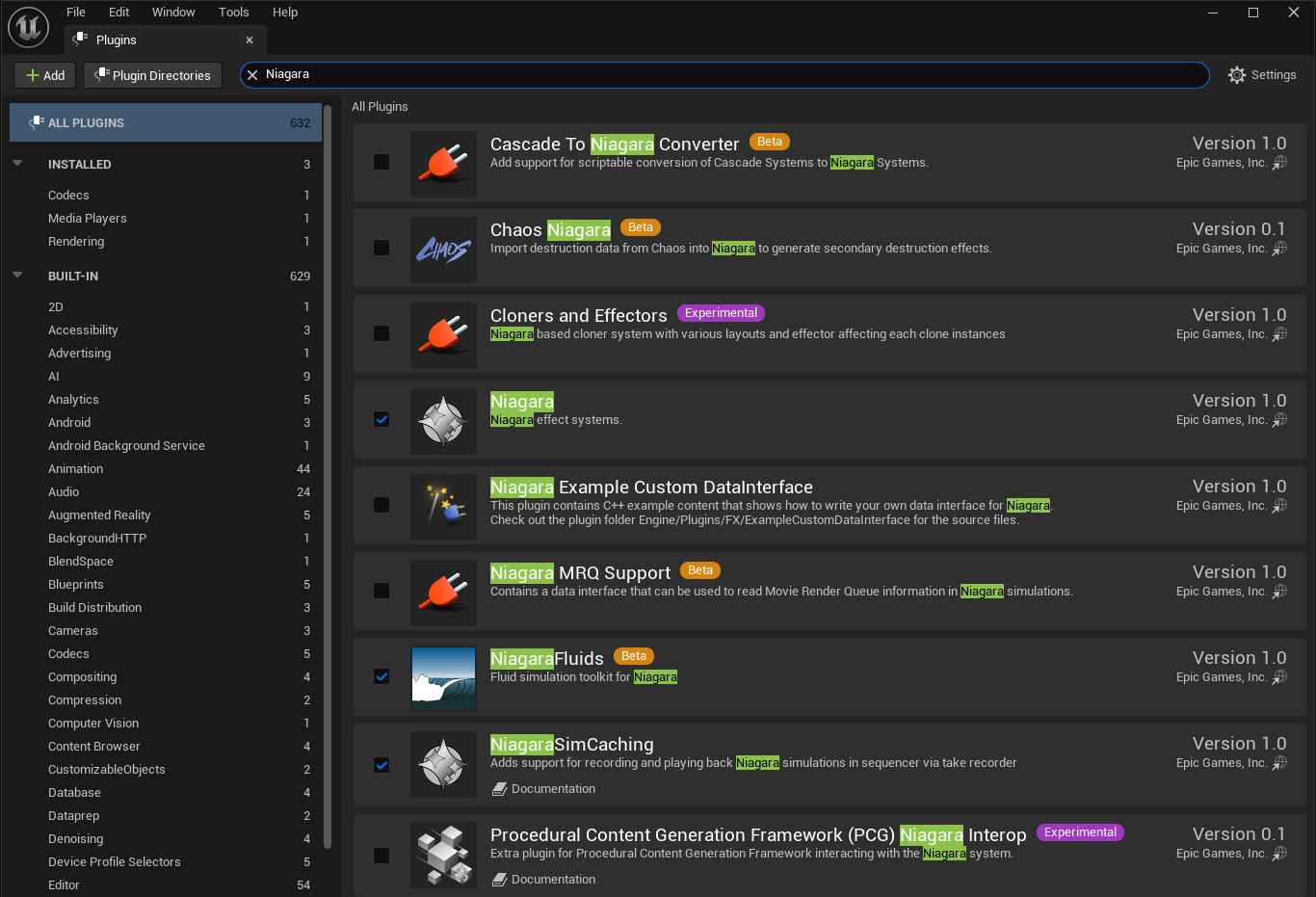
Task: Open the Help menu
Action: tap(285, 12)
